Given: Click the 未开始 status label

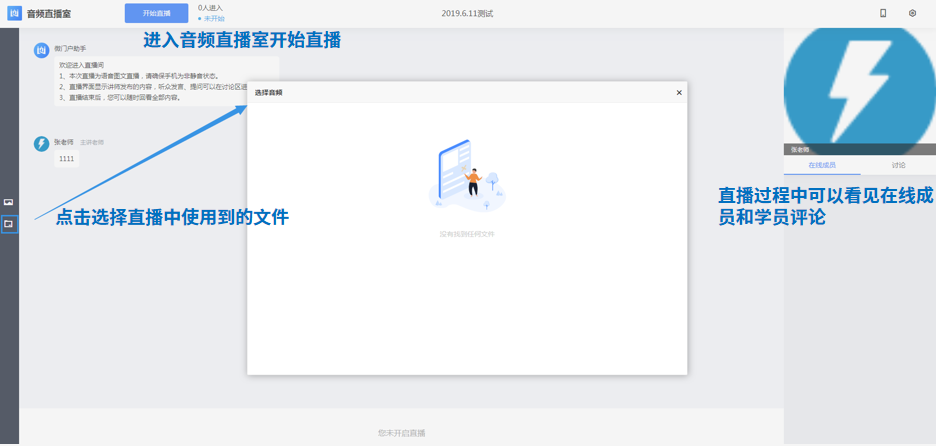Looking at the screenshot, I should pos(213,19).
